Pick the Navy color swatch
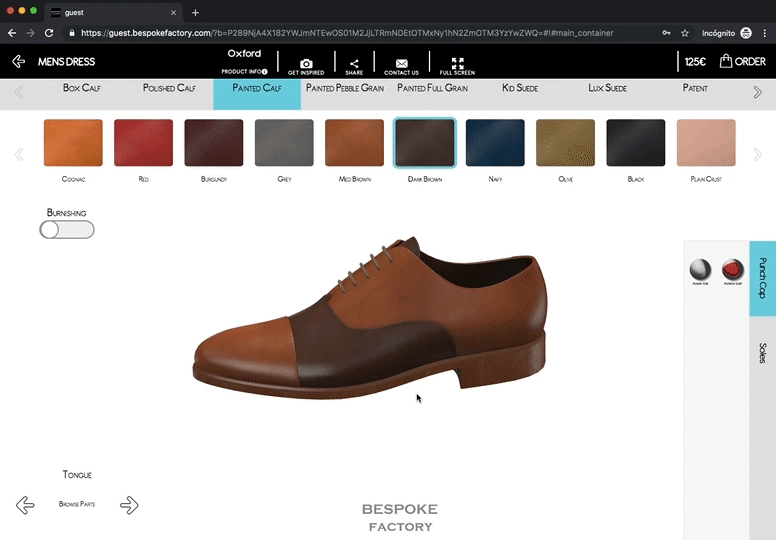The width and height of the screenshot is (776, 540). 495,143
